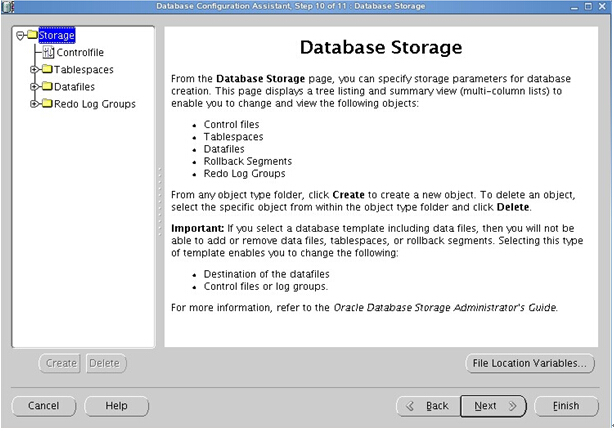Open File Location Variables dialog
614x431 pixels.
(x=530, y=363)
